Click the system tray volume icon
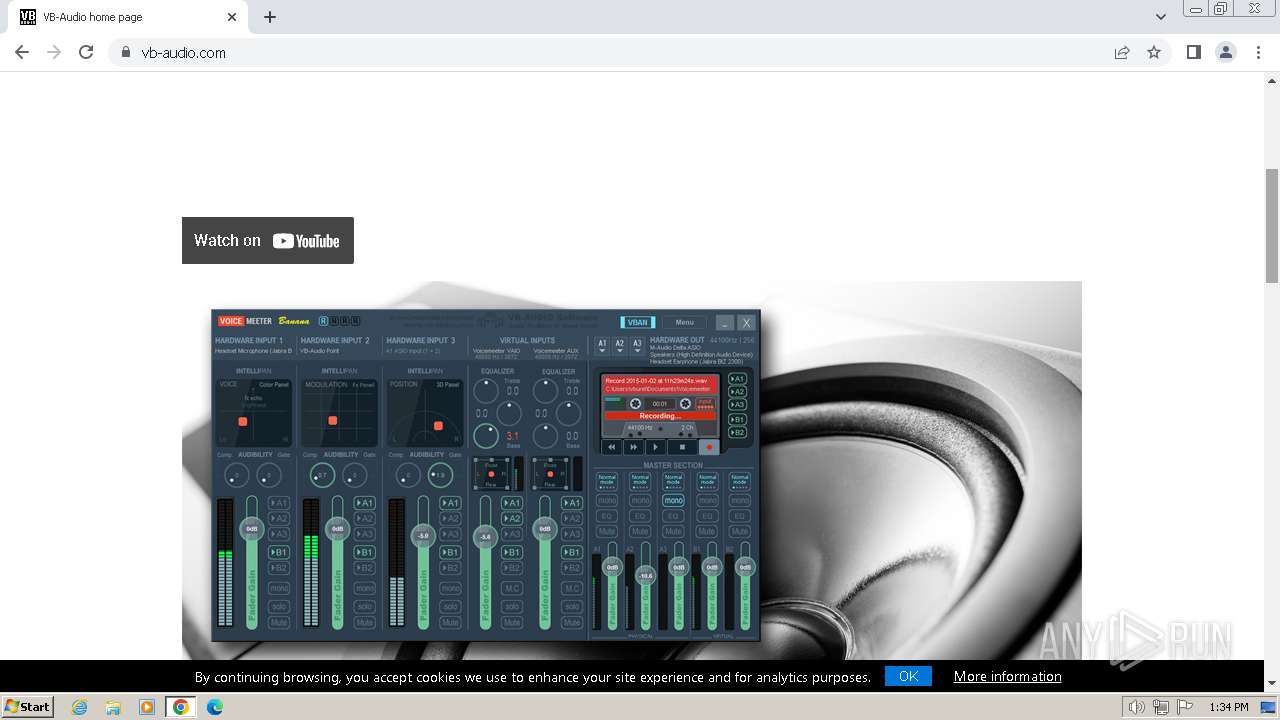Viewport: 1280px width, 720px height. click(1137, 707)
